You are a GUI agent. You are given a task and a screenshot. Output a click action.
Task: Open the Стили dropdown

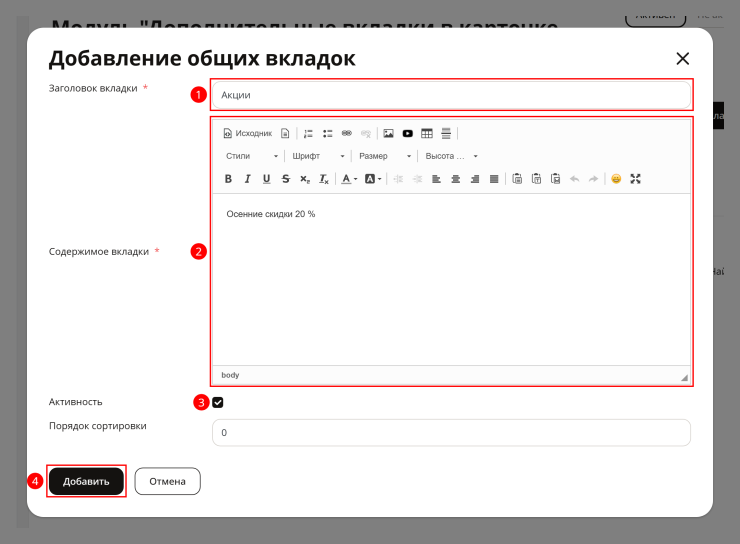tap(252, 156)
